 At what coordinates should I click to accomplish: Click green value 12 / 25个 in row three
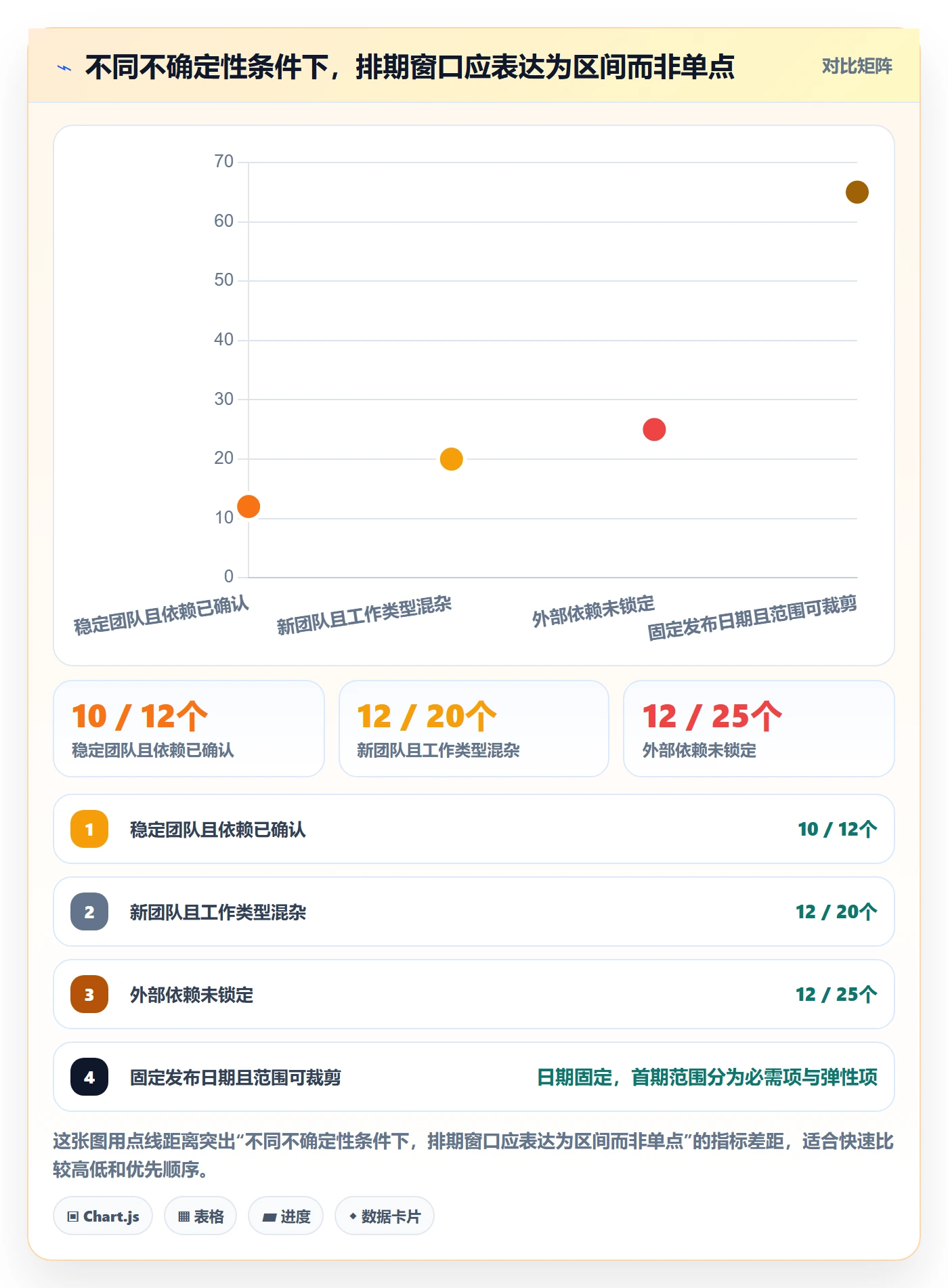[x=836, y=994]
